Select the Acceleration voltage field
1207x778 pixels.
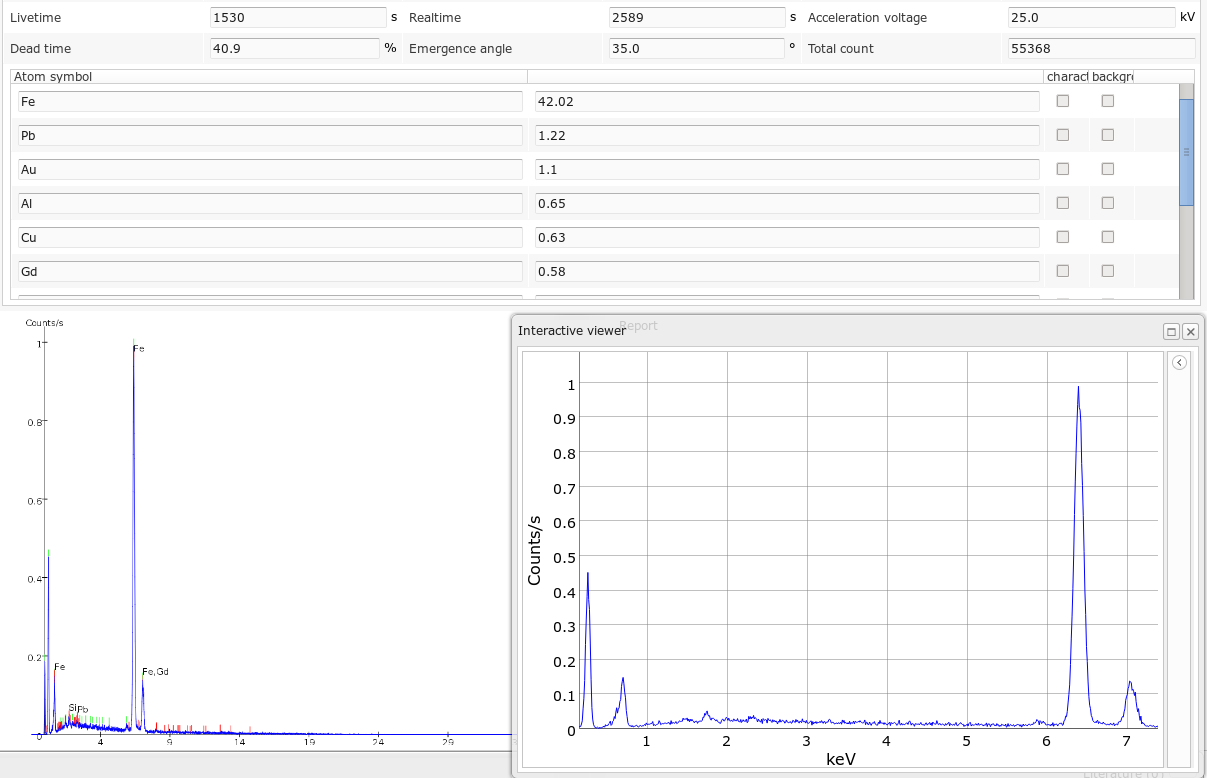pos(1090,18)
